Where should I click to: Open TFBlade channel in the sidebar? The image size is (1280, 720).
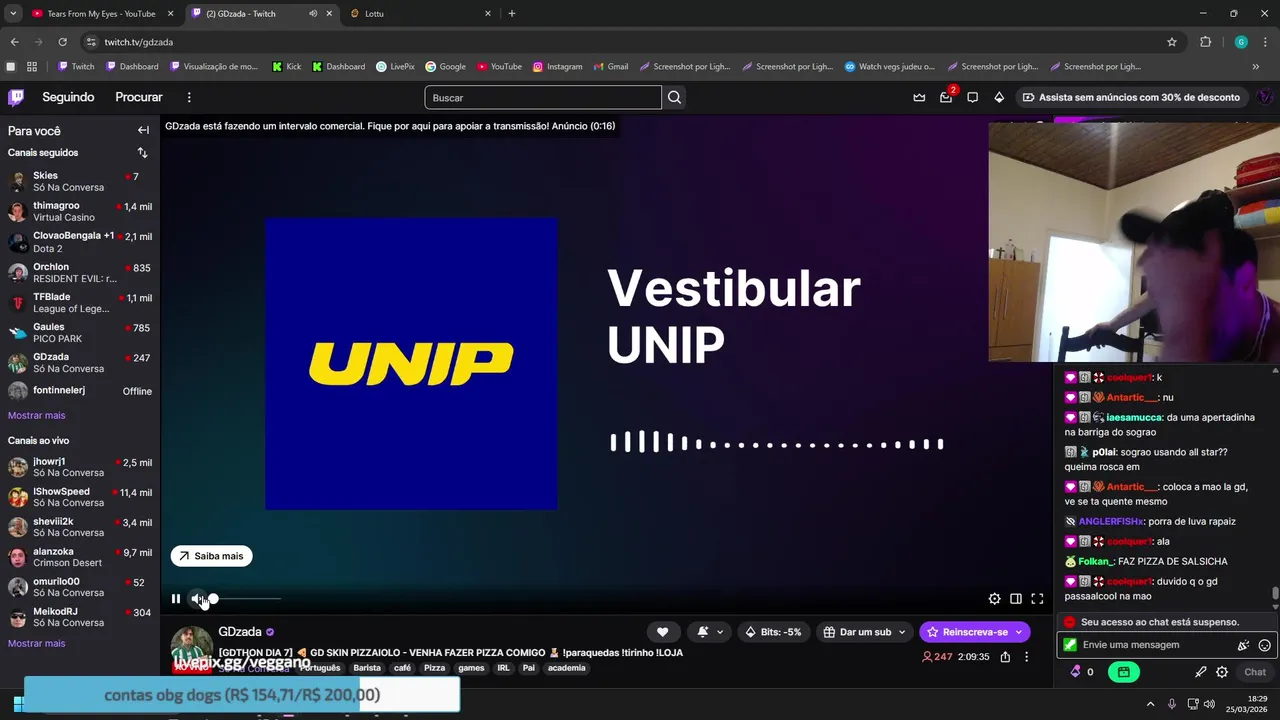click(x=80, y=303)
